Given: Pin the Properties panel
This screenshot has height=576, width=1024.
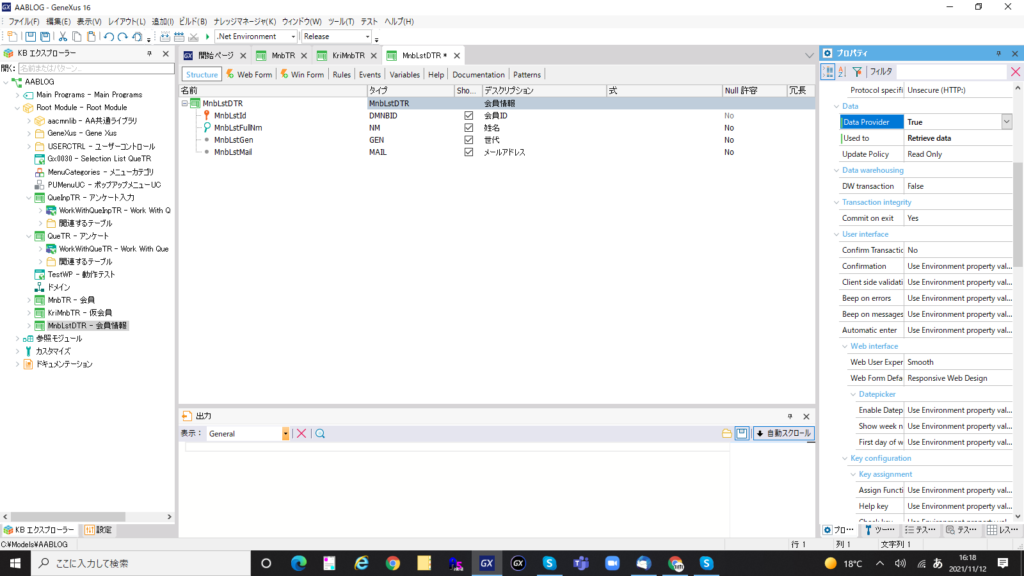Looking at the screenshot, I should (x=999, y=54).
